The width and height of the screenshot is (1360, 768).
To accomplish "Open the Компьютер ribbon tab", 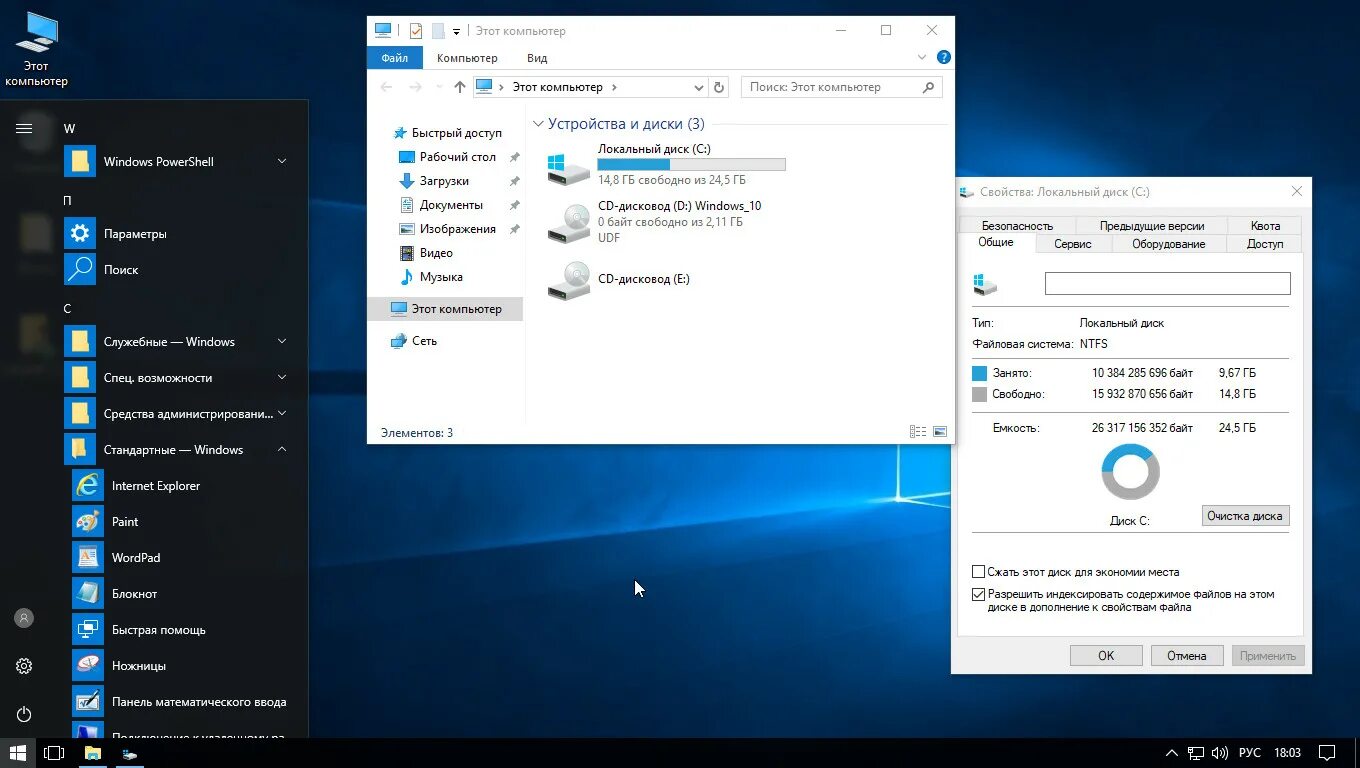I will 467,58.
